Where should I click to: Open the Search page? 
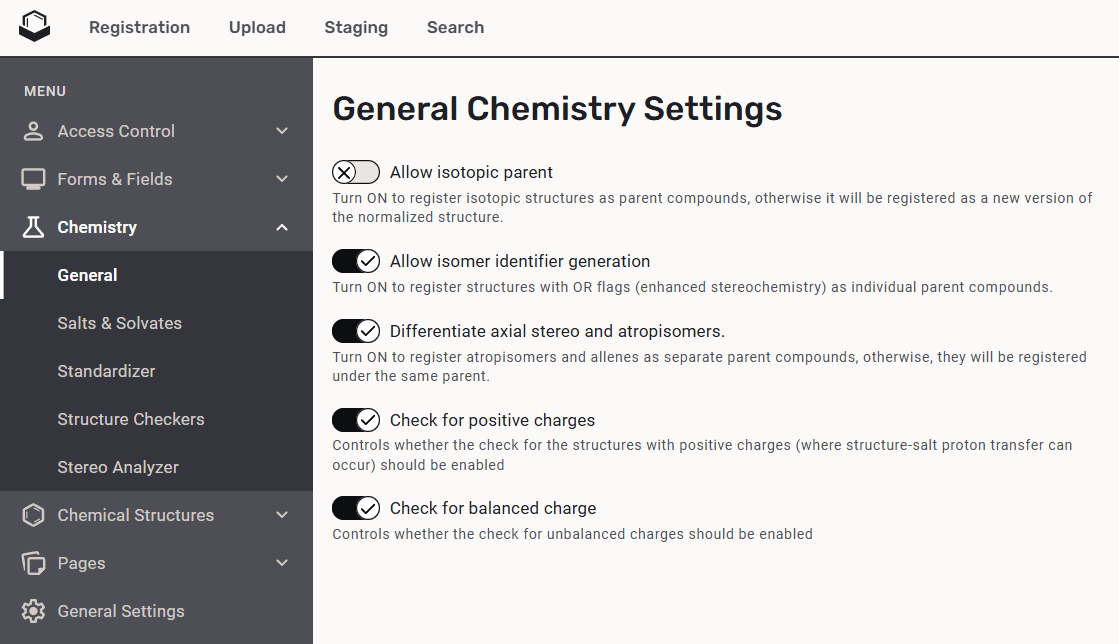click(x=455, y=27)
